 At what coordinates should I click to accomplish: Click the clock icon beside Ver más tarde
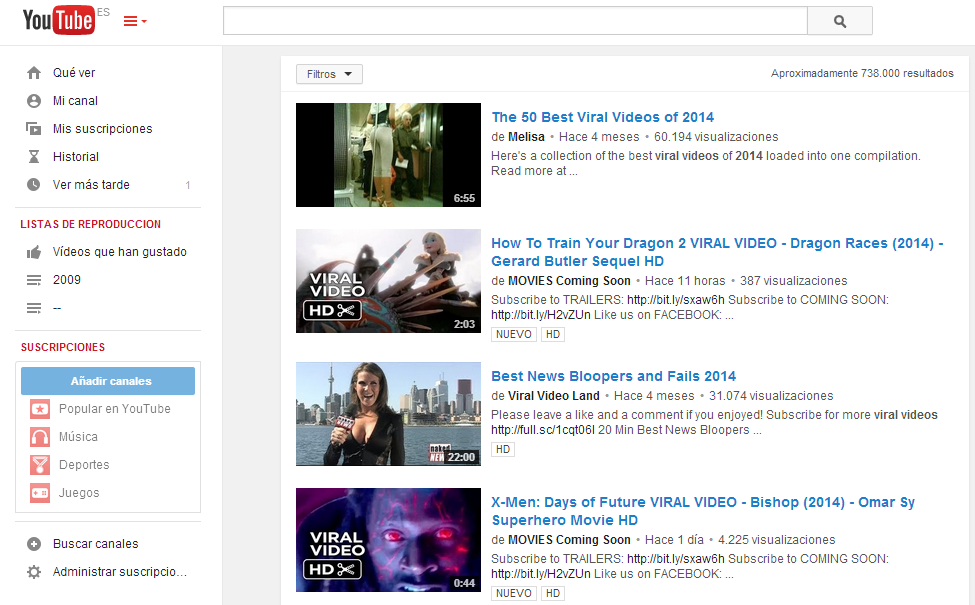(34, 185)
